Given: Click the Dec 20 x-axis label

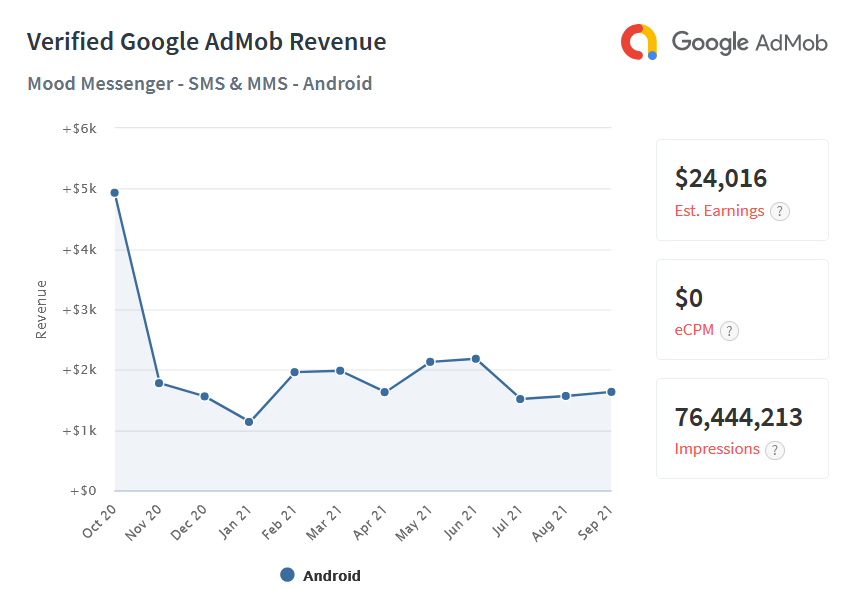Looking at the screenshot, I should coord(188,523).
